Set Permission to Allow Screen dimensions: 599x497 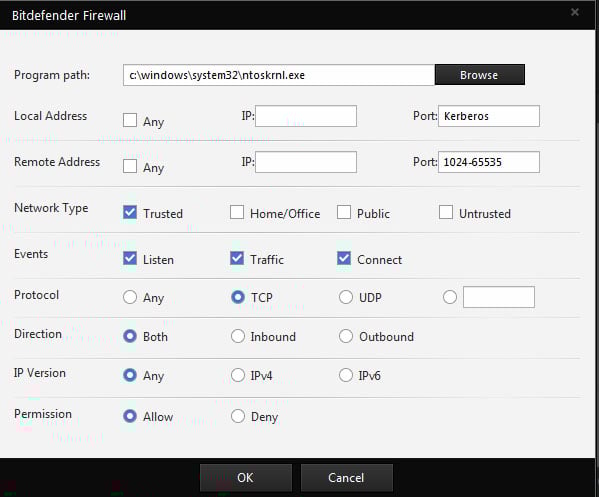point(130,416)
